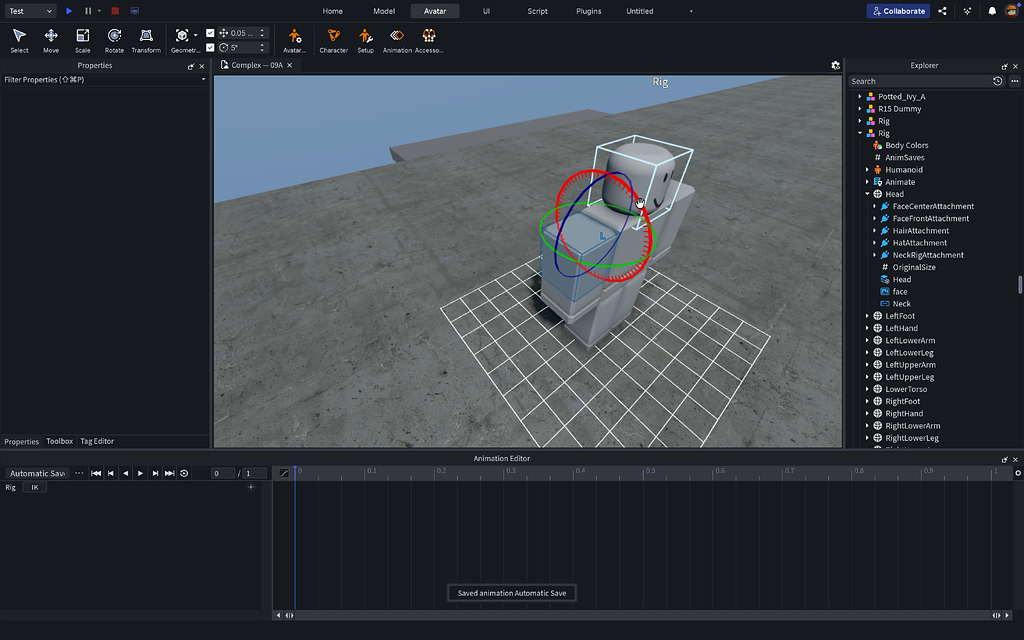Expand the LowerTorso node

tap(867, 389)
